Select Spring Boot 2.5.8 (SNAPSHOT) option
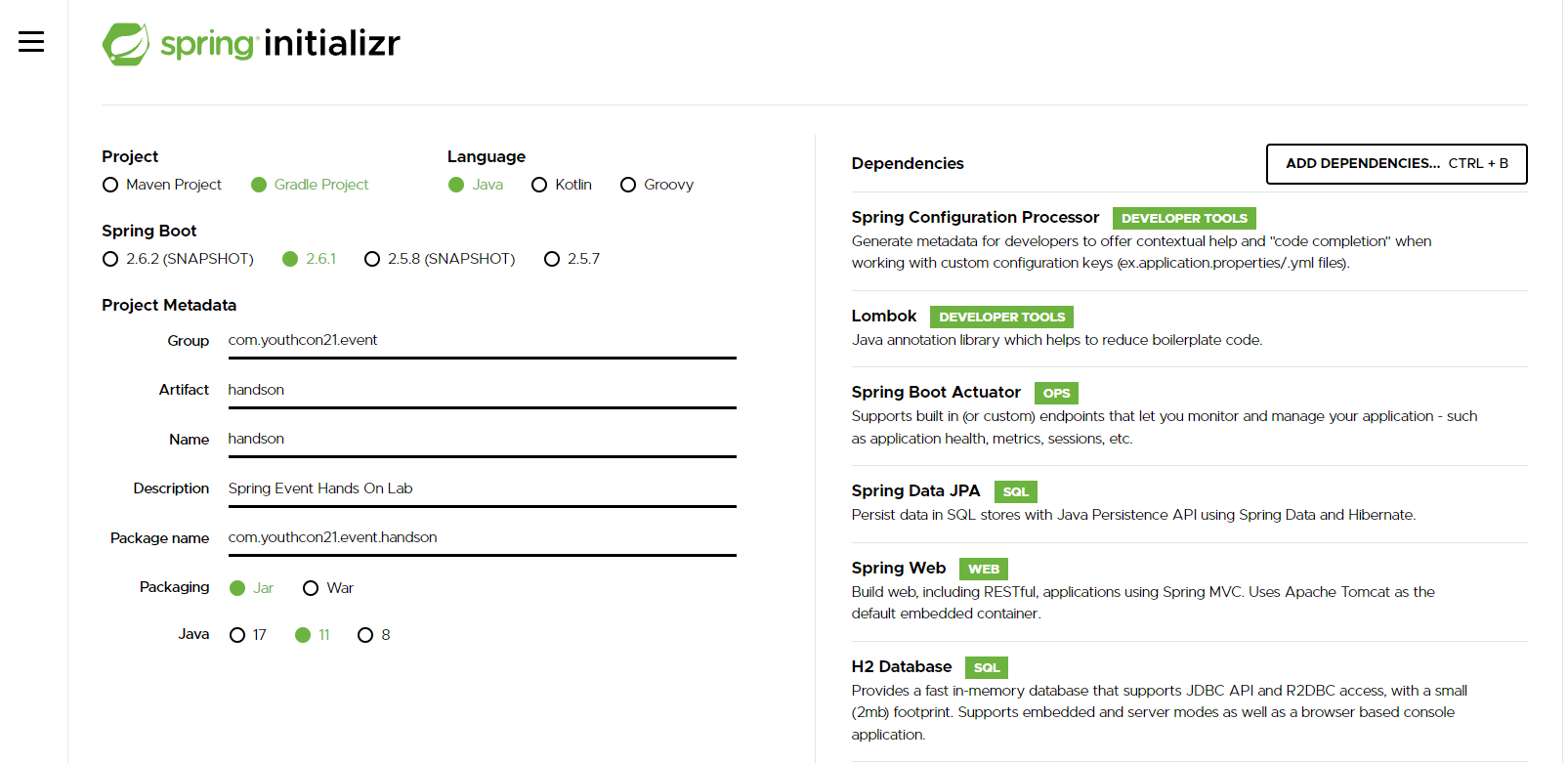The width and height of the screenshot is (1568, 763). tap(372, 260)
